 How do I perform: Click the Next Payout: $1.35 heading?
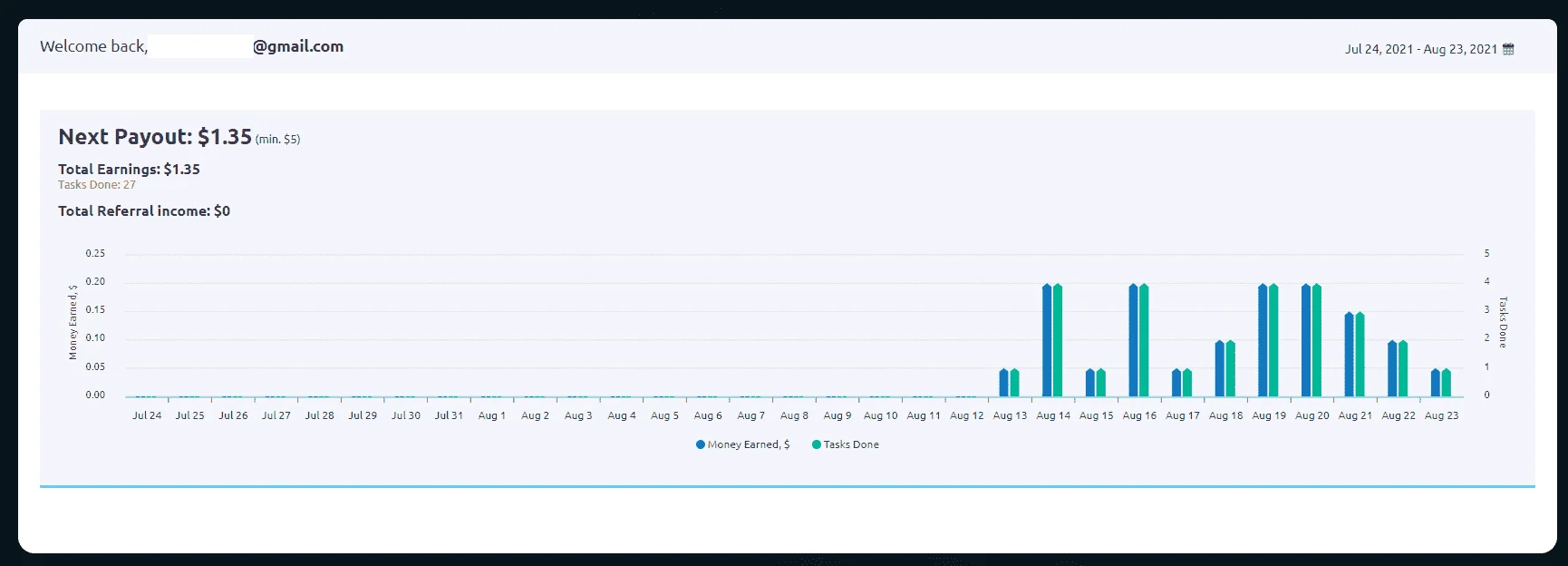155,137
